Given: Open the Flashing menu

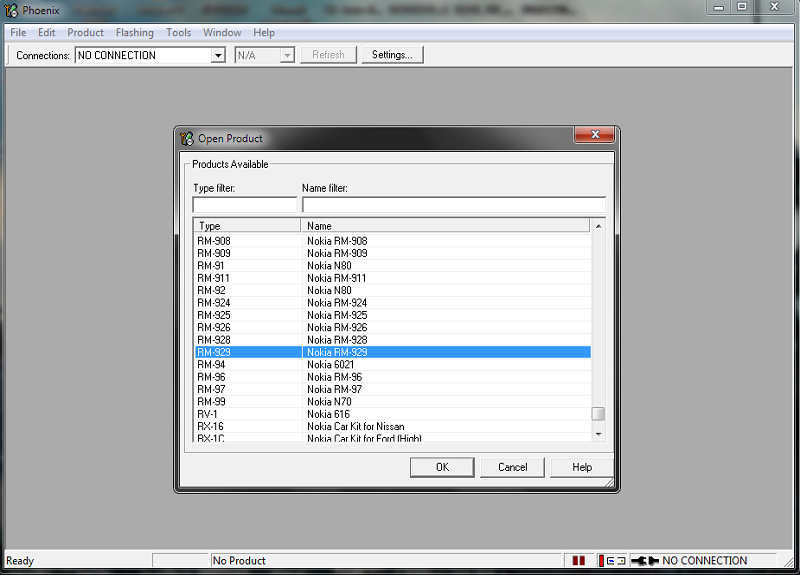Looking at the screenshot, I should [135, 33].
